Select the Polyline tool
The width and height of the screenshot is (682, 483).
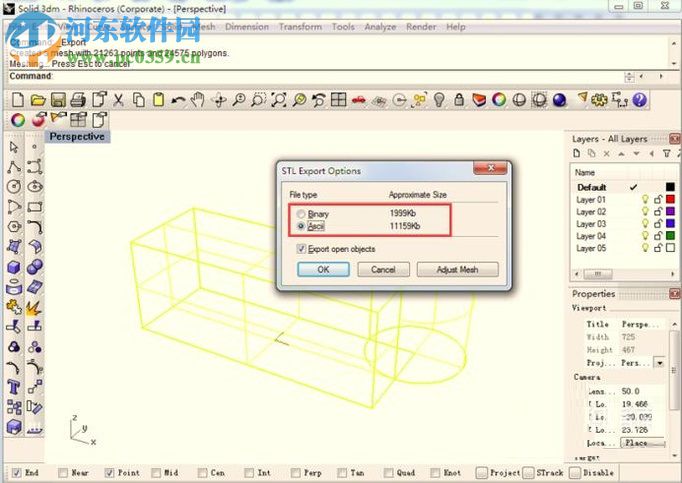coord(14,167)
